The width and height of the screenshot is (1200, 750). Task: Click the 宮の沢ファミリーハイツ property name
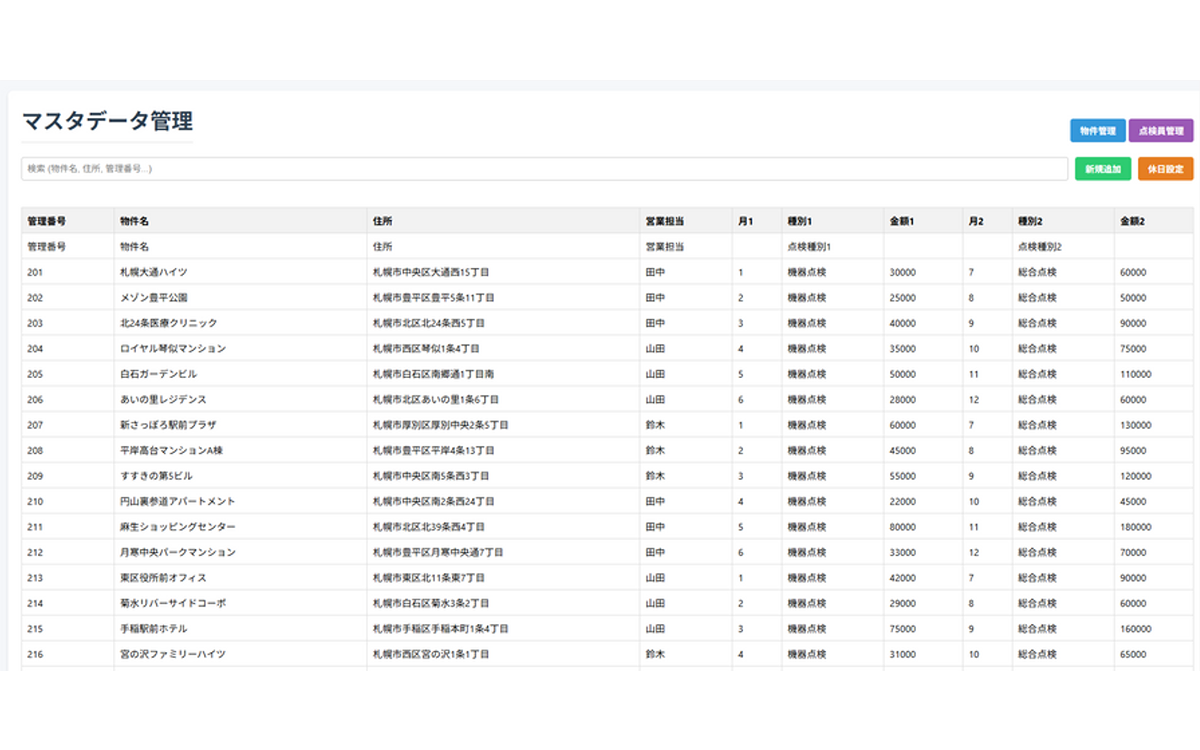[x=172, y=654]
